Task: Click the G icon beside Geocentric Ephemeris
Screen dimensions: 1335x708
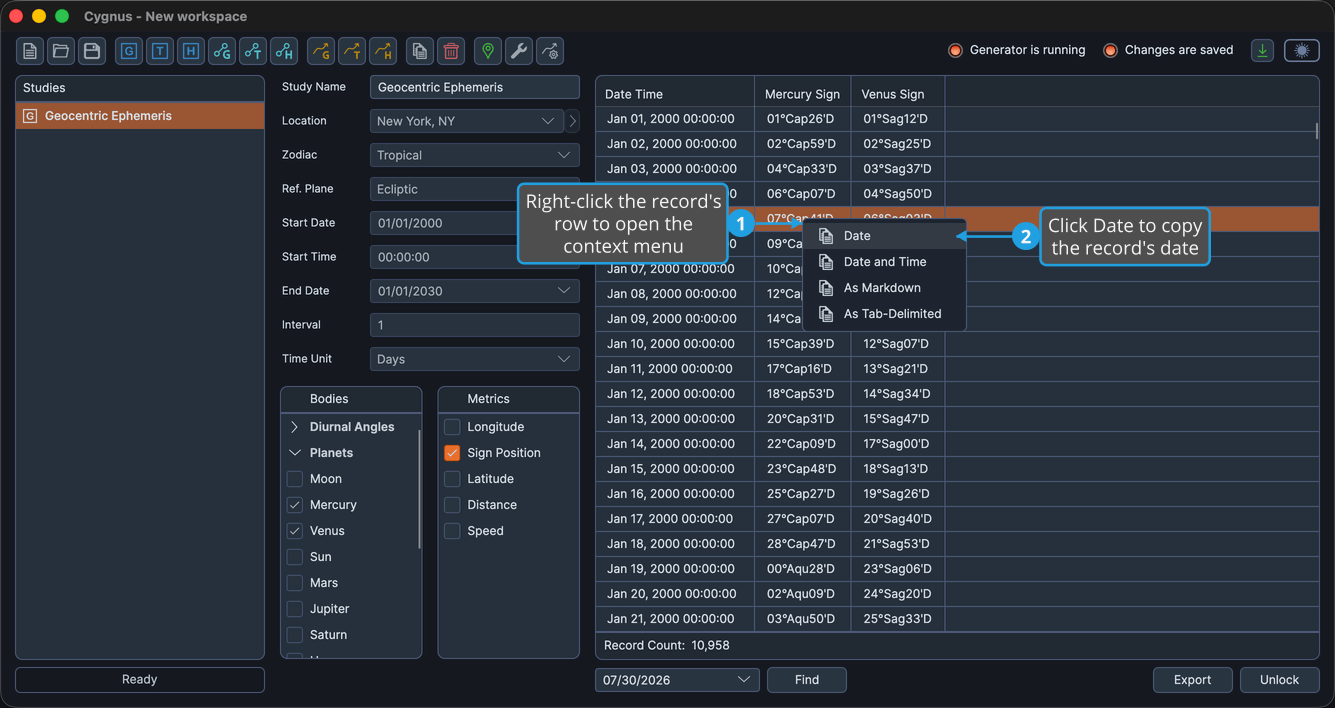Action: tap(30, 116)
